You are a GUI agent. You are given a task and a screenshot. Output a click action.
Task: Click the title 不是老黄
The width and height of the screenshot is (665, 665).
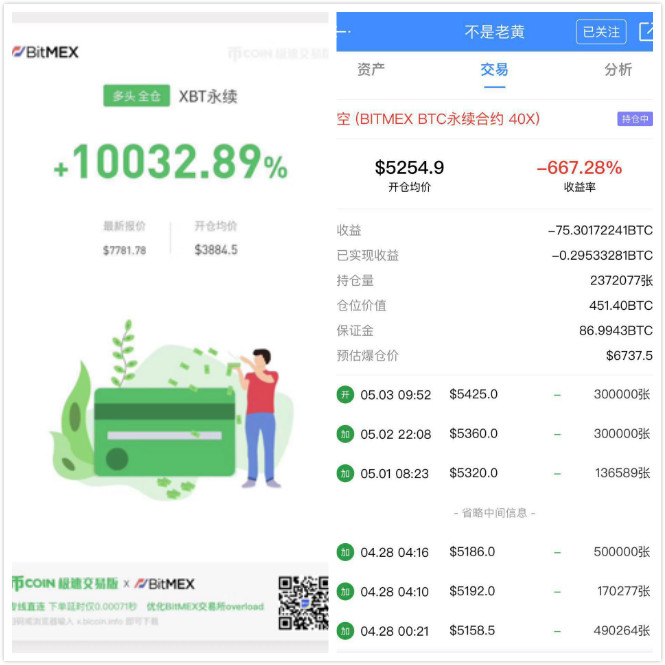(495, 32)
